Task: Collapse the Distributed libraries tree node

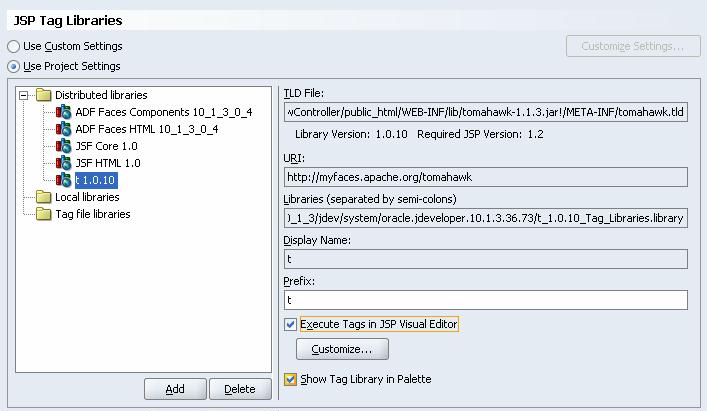Action: click(x=25, y=95)
